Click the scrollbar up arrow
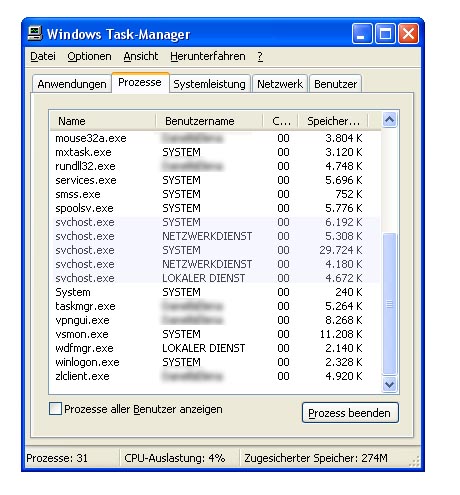 (x=389, y=119)
